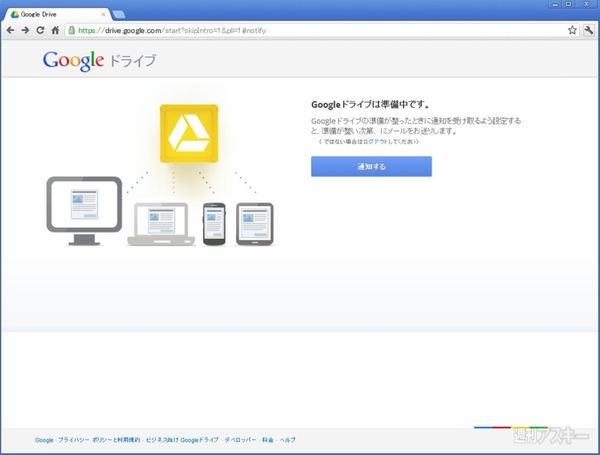This screenshot has height=455, width=600.
Task: Go back using the browser back arrow
Action: point(10,30)
